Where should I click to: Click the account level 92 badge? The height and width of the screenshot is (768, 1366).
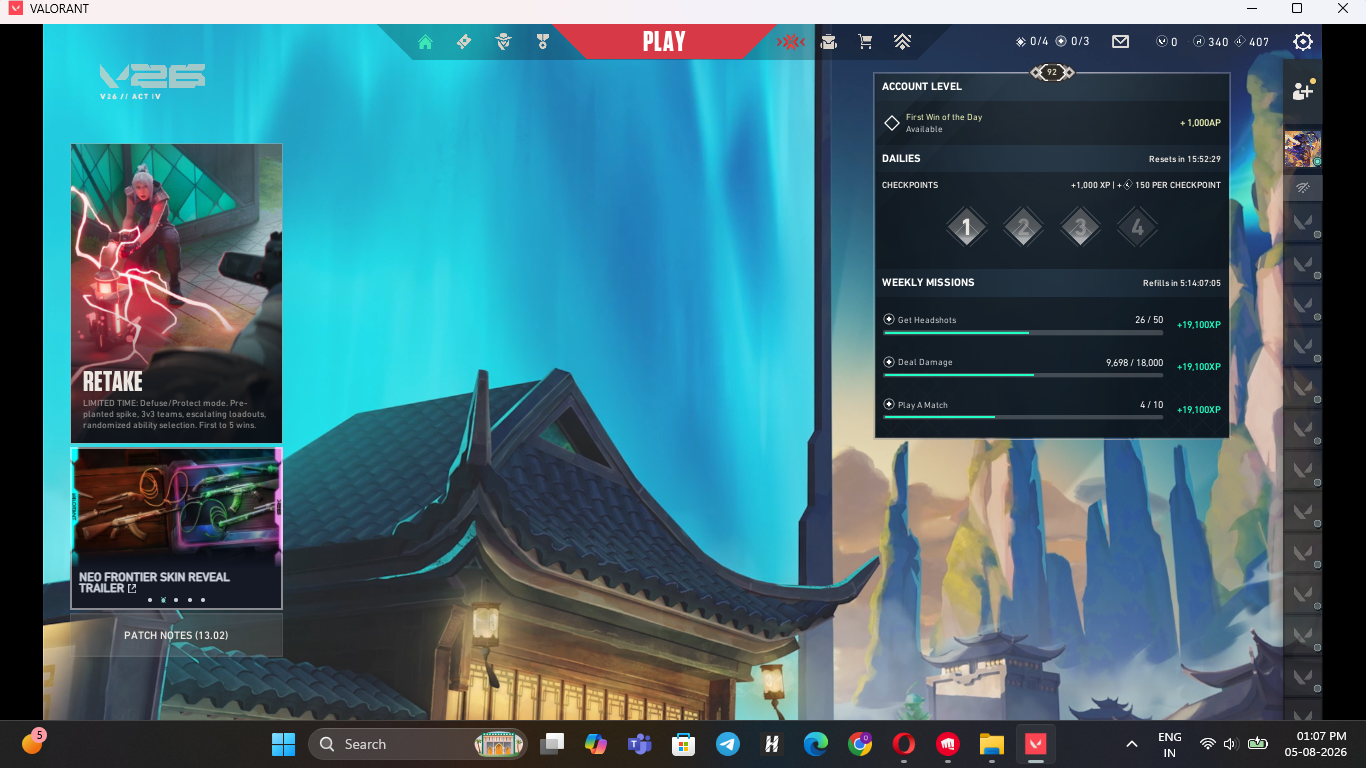pos(1051,72)
